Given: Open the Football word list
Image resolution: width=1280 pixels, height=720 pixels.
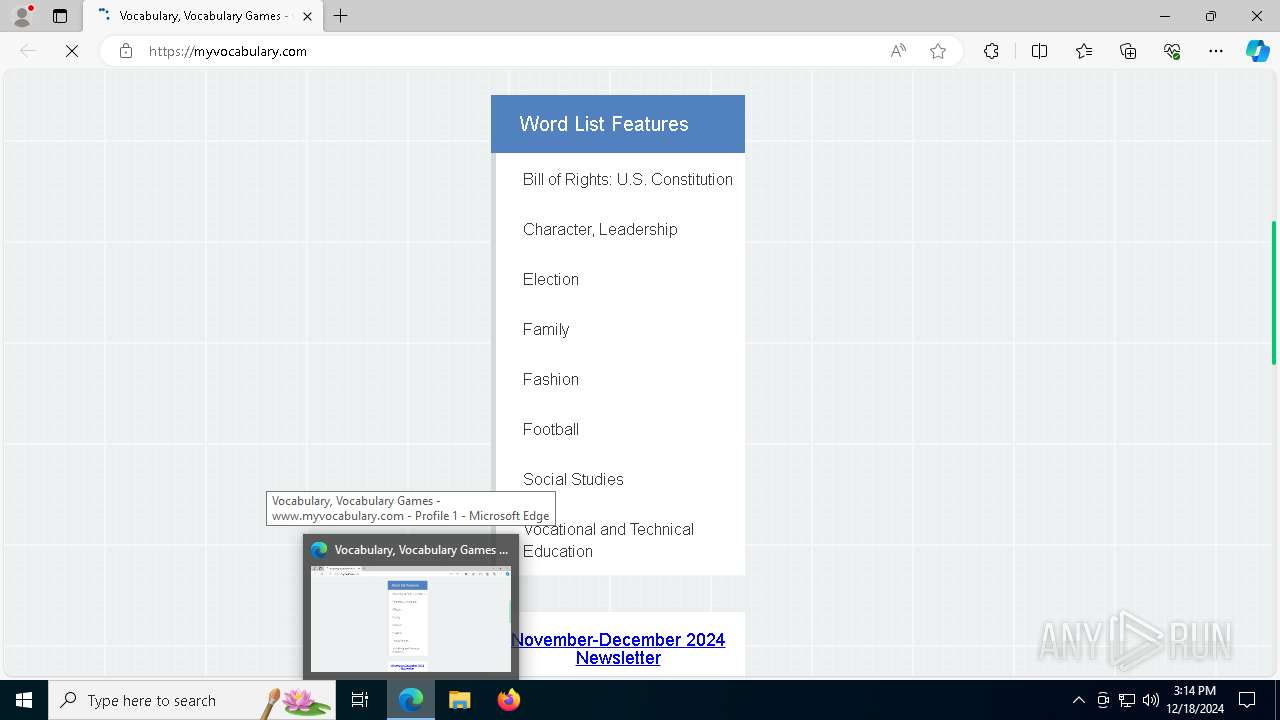Looking at the screenshot, I should coord(550,429).
